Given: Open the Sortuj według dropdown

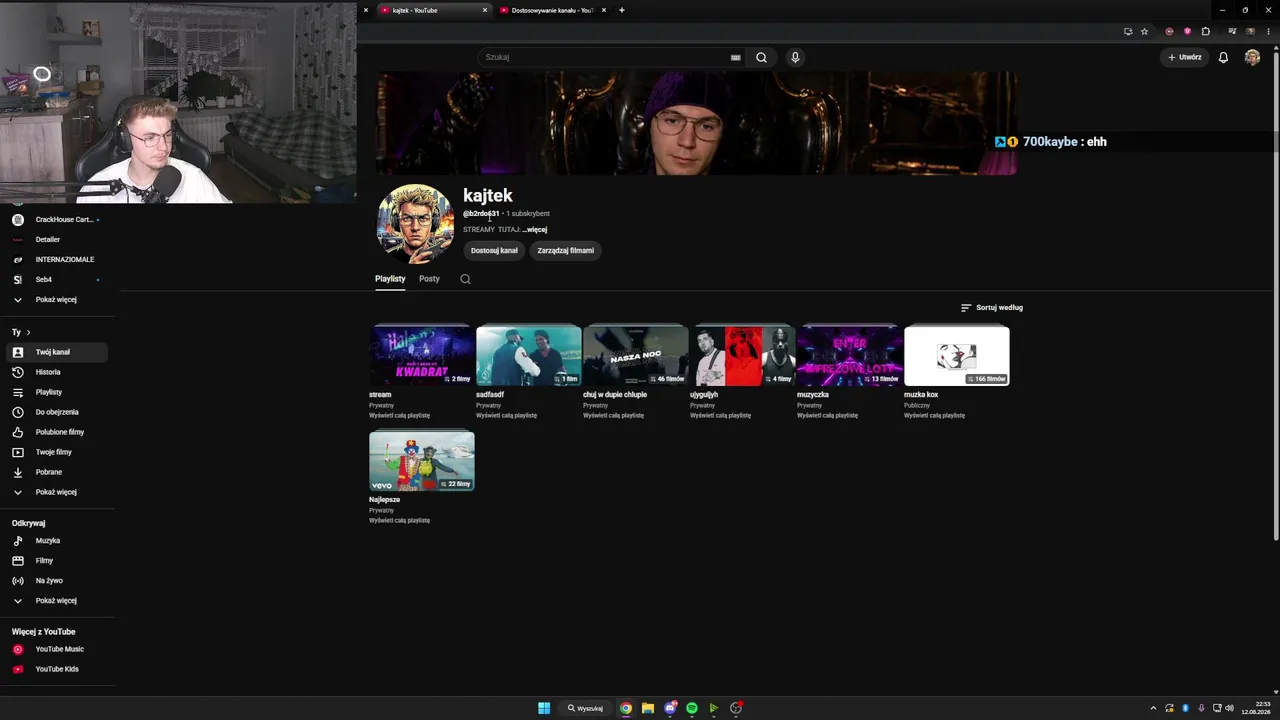Looking at the screenshot, I should tap(992, 308).
